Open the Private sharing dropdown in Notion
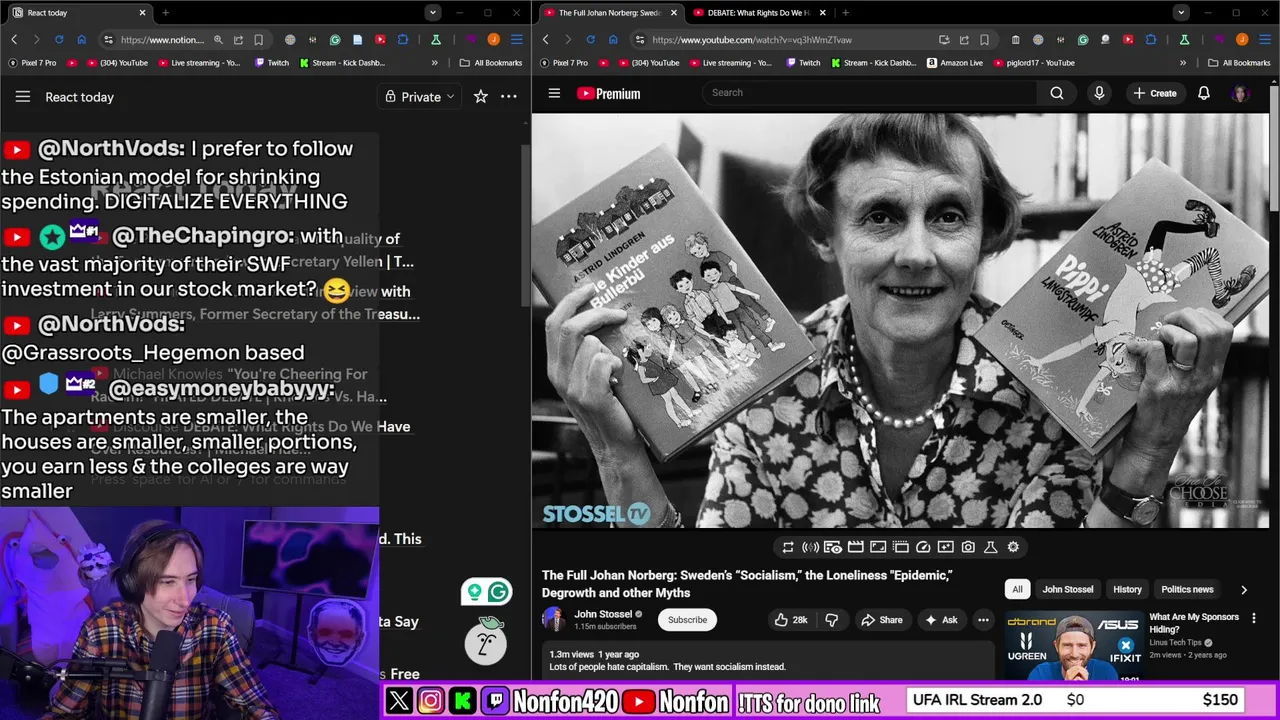Viewport: 1280px width, 720px height. tap(420, 97)
